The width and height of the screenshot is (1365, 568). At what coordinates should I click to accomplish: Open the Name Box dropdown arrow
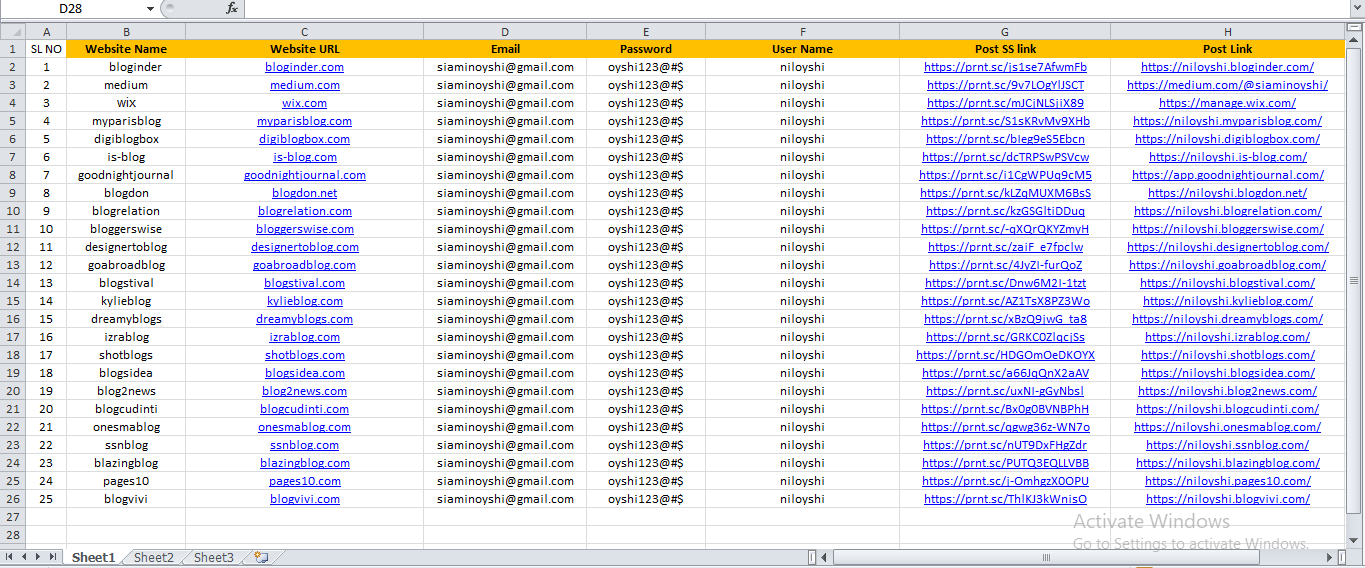tap(150, 8)
